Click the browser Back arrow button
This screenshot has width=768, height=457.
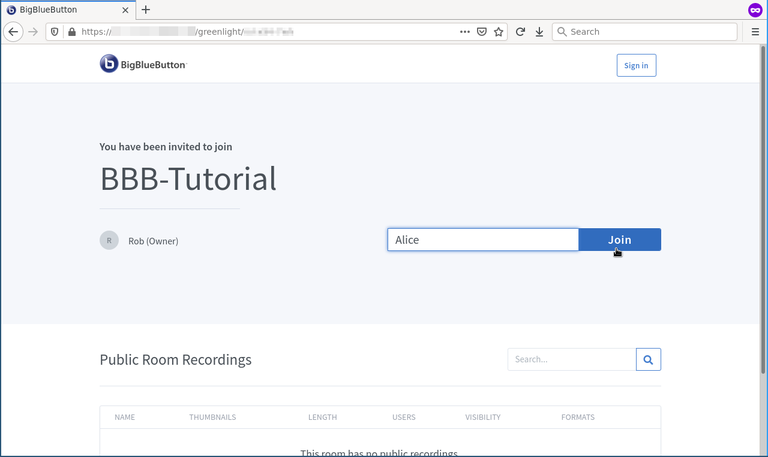[x=13, y=32]
